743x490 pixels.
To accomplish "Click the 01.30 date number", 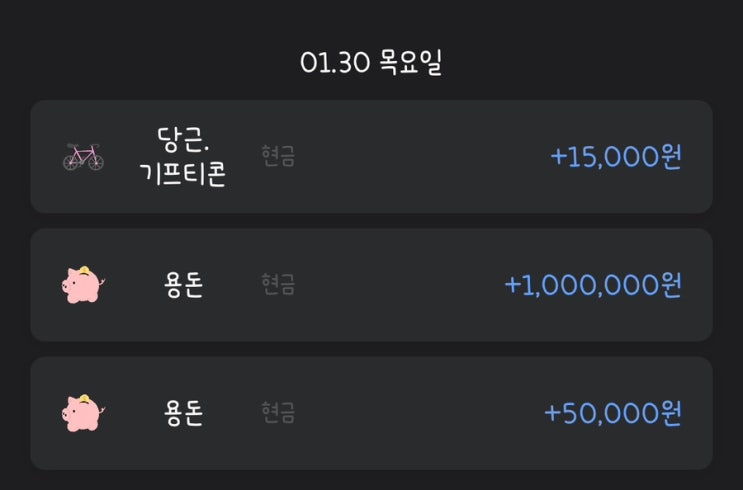I will click(335, 63).
